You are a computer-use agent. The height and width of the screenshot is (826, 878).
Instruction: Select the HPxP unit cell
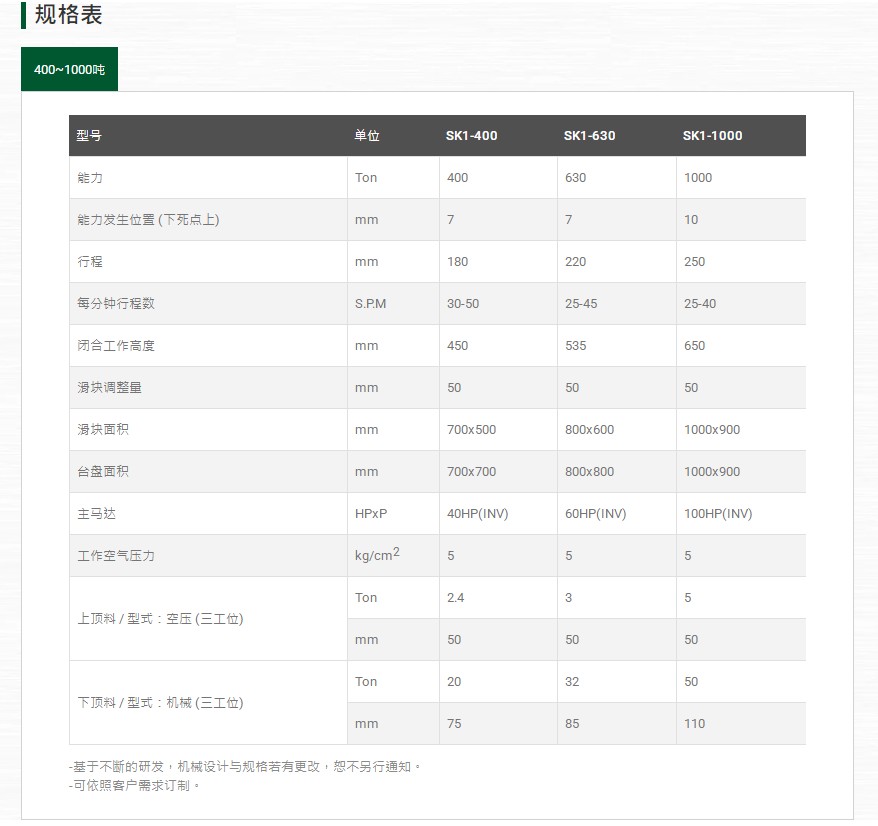pos(370,514)
